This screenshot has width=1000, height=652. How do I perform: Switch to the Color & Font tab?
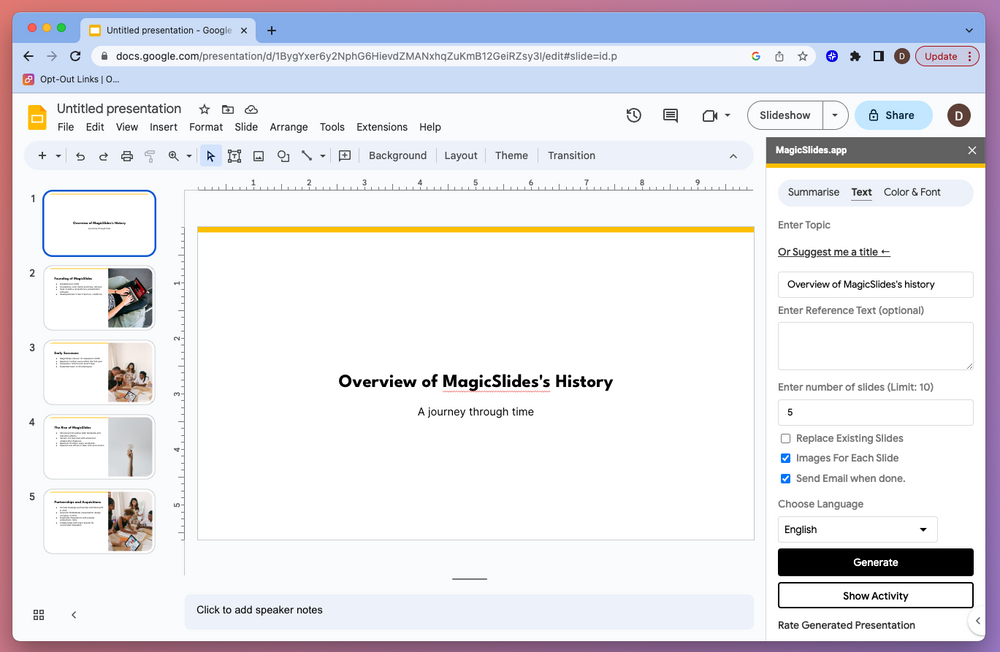(911, 192)
